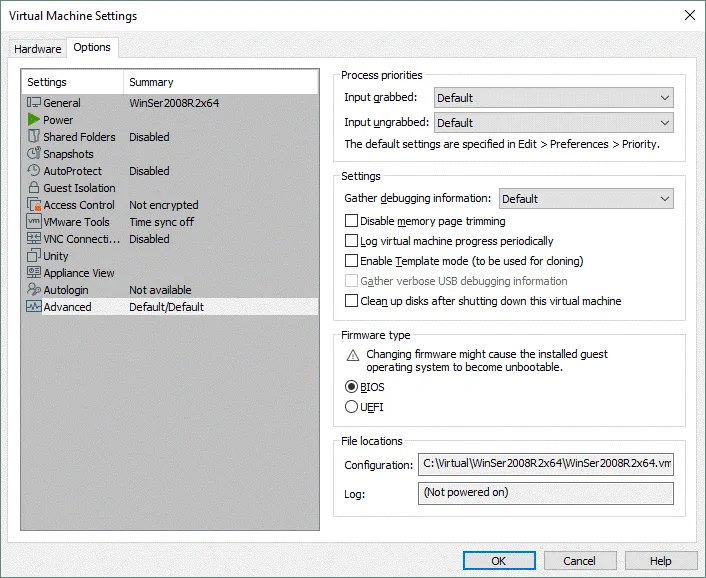Expand the Input ungrabbed dropdown
The width and height of the screenshot is (706, 578).
coord(553,123)
